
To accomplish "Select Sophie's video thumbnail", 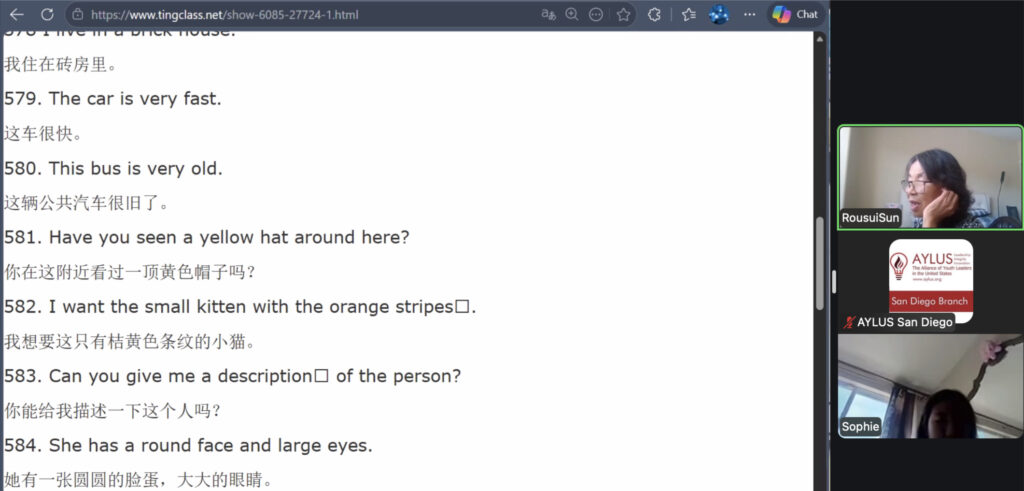I will [930, 386].
